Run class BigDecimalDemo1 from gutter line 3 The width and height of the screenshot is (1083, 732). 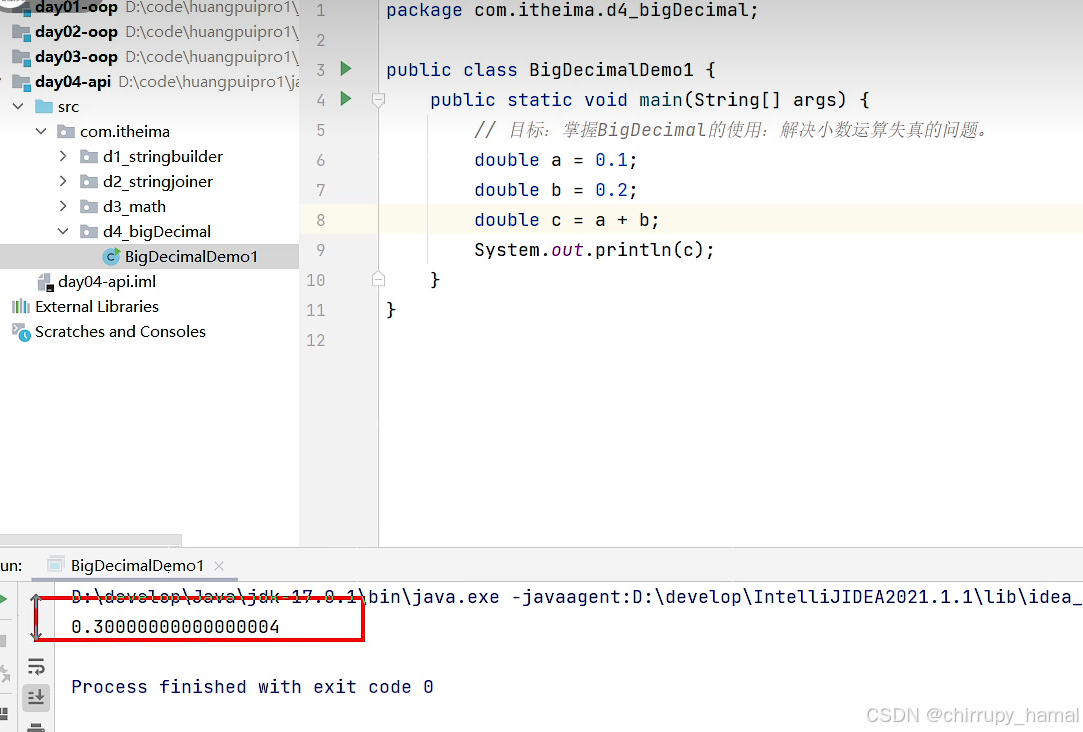point(346,69)
